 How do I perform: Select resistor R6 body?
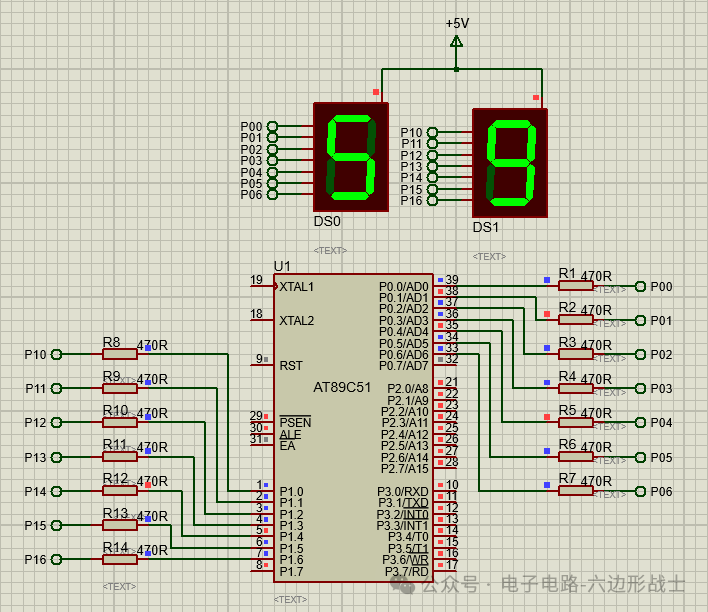pyautogui.click(x=575, y=457)
